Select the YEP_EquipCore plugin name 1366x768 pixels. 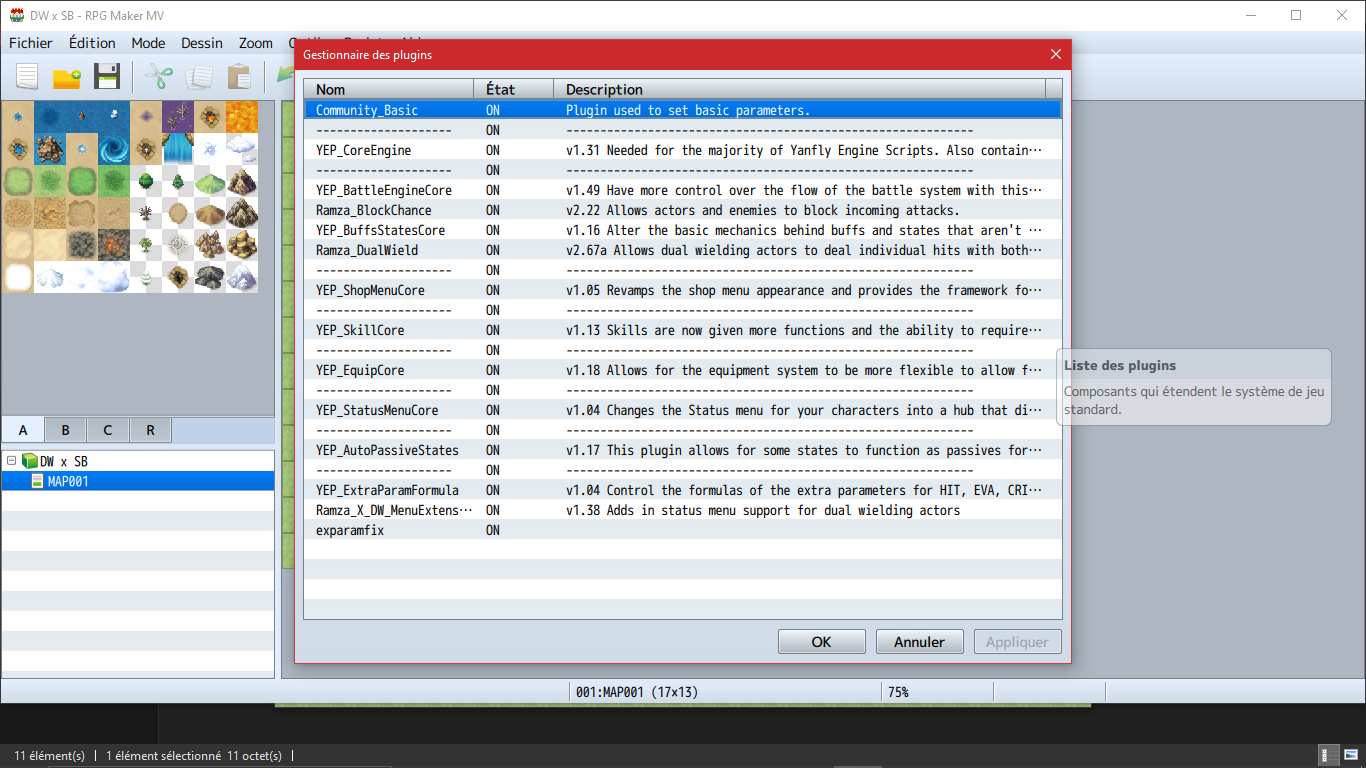point(360,370)
